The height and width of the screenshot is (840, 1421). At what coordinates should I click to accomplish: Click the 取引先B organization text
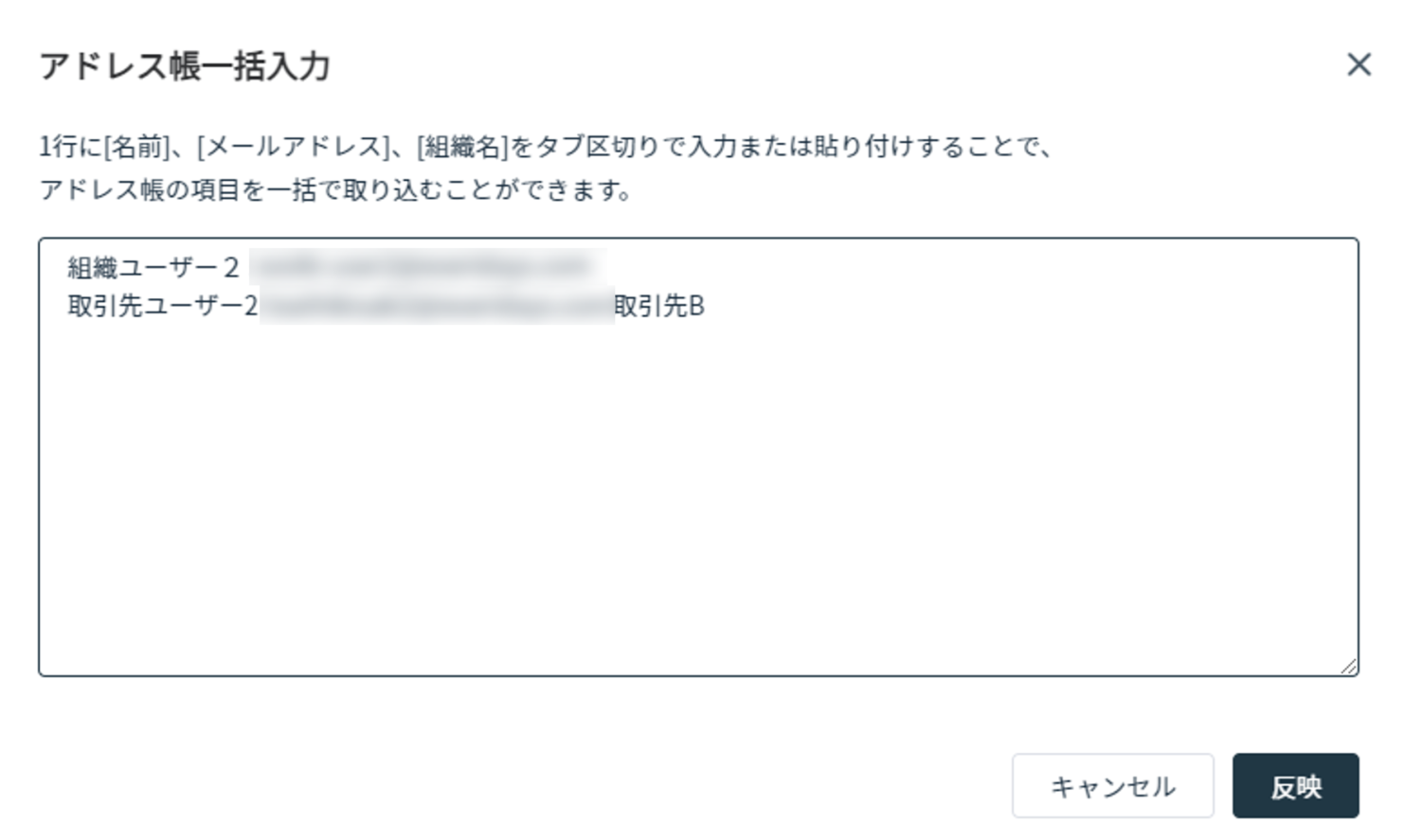(659, 307)
